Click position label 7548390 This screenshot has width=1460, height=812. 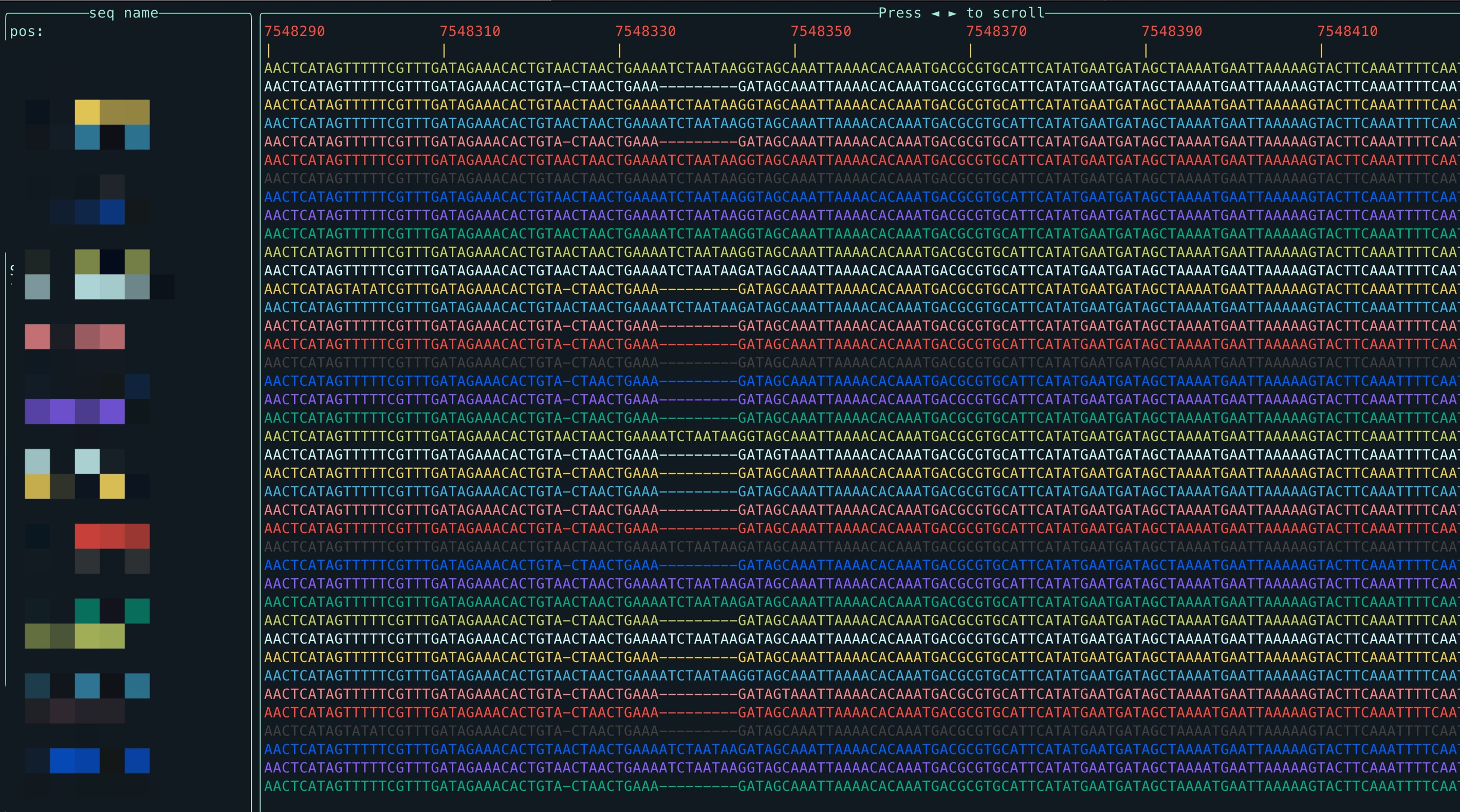(x=1172, y=31)
